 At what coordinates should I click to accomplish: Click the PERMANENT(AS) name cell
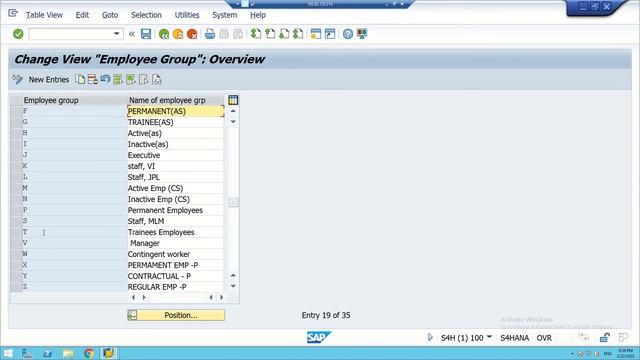176,111
